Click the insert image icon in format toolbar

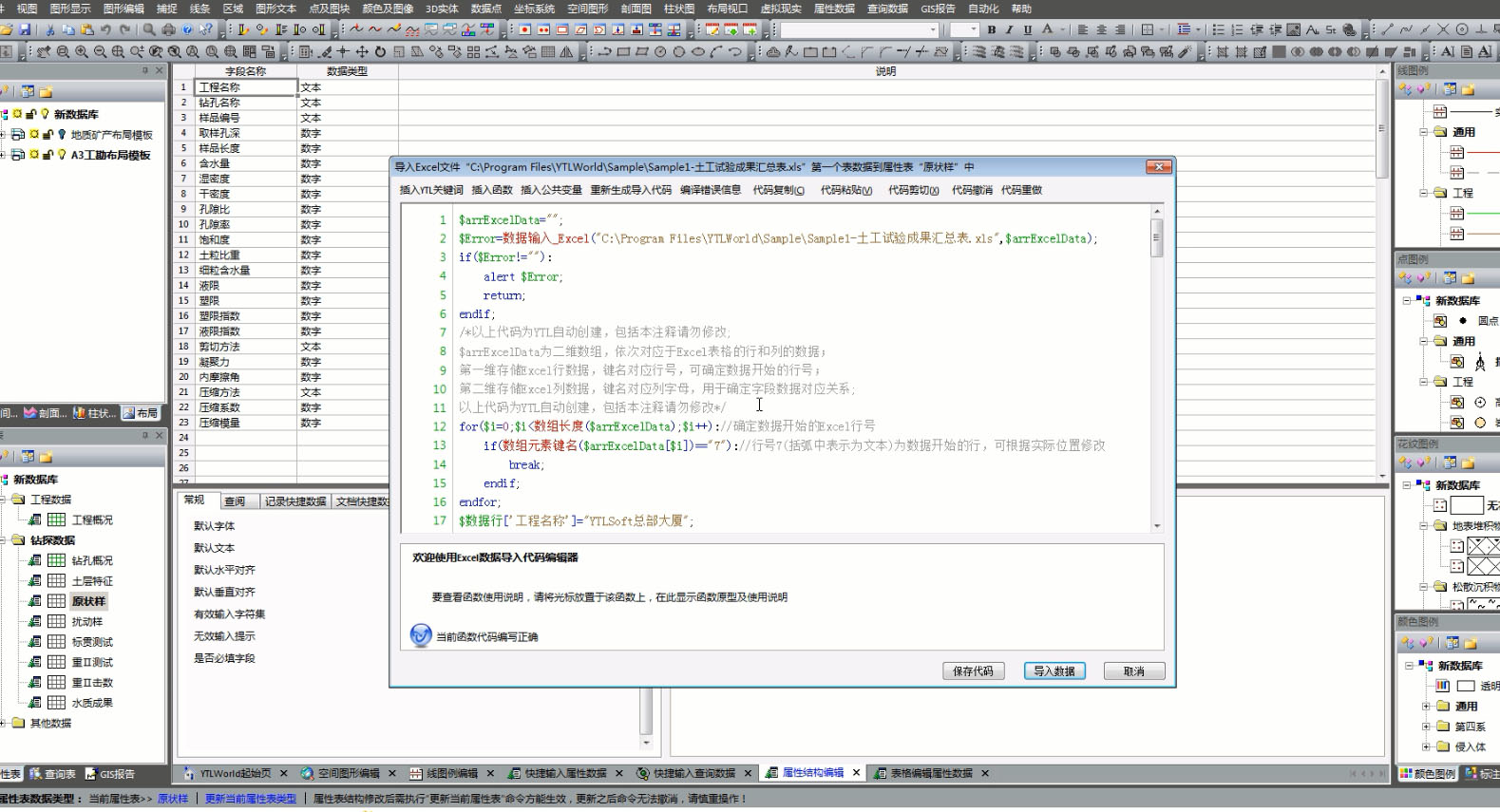tap(1294, 29)
